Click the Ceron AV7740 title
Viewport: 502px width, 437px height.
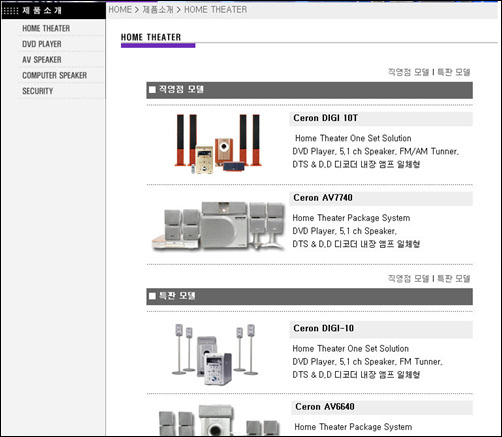tap(323, 198)
